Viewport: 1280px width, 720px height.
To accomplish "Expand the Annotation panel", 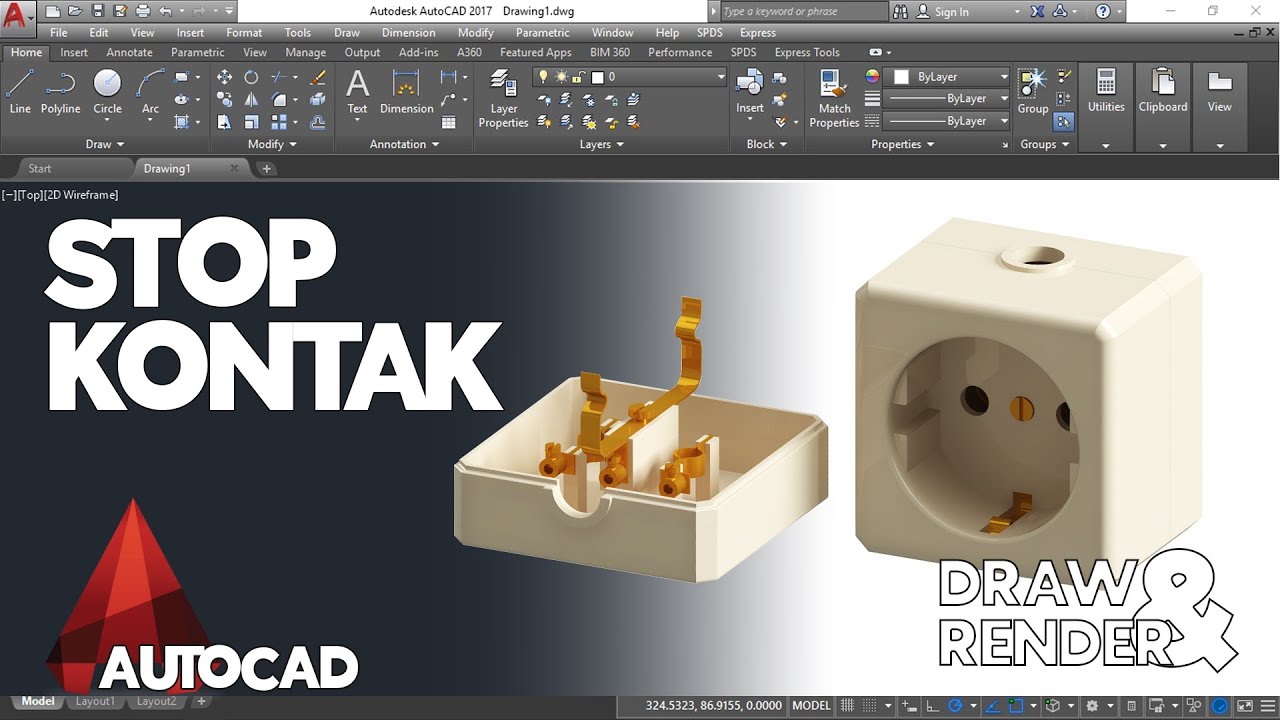I will (x=404, y=144).
